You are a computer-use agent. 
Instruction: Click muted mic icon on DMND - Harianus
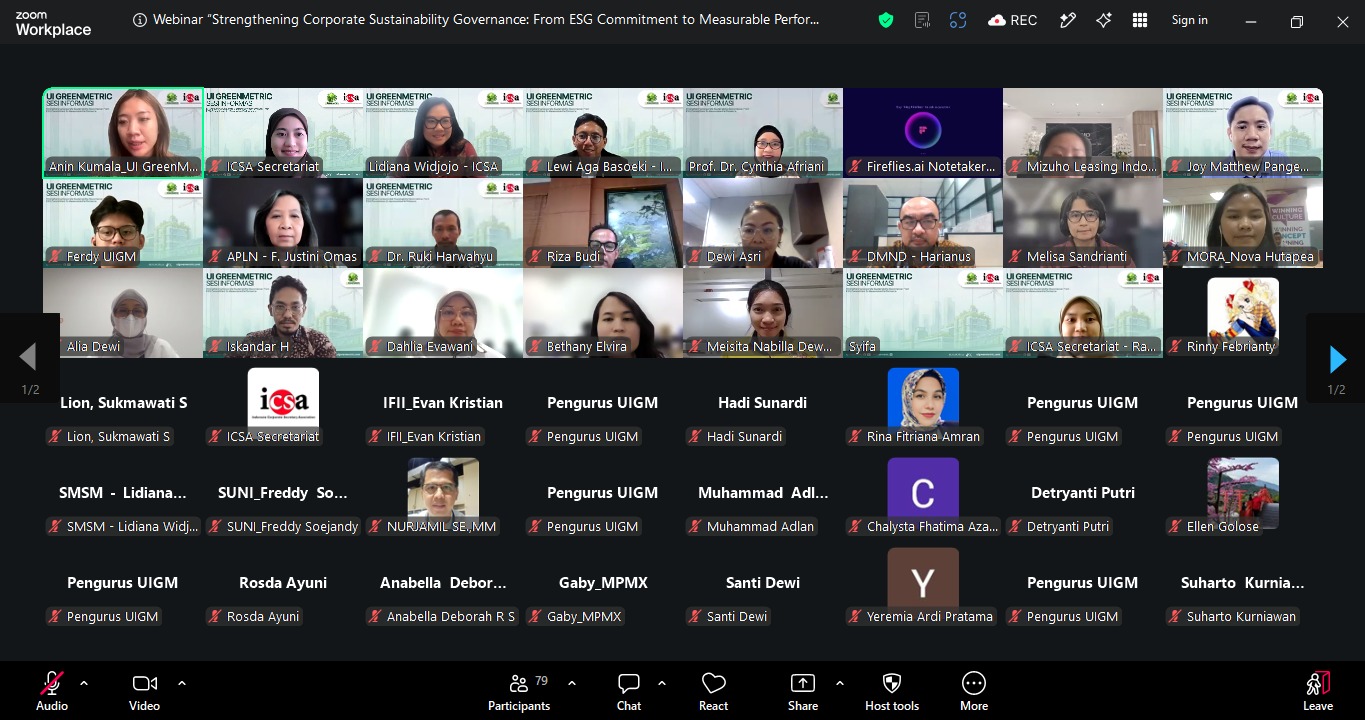click(x=854, y=257)
